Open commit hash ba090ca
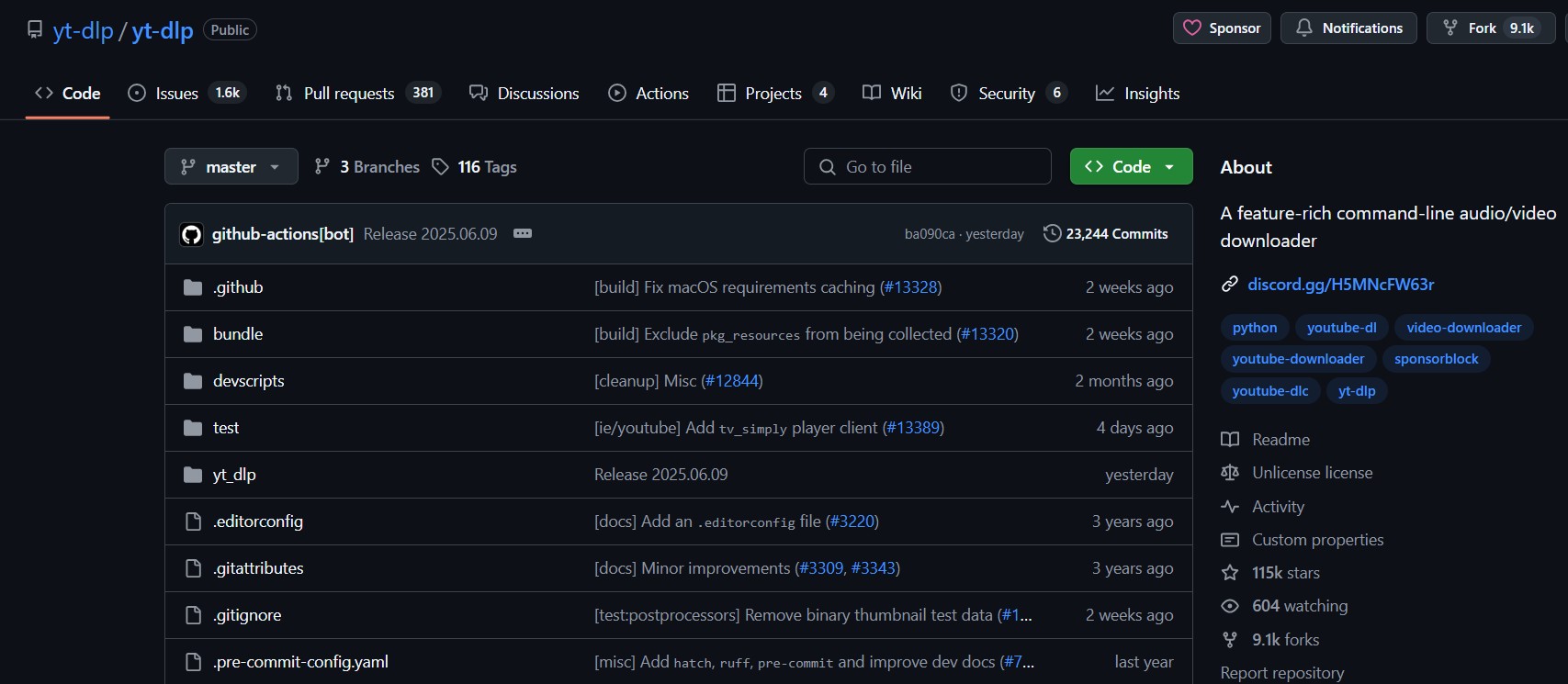Screen dimensions: 1568x684 929,234
